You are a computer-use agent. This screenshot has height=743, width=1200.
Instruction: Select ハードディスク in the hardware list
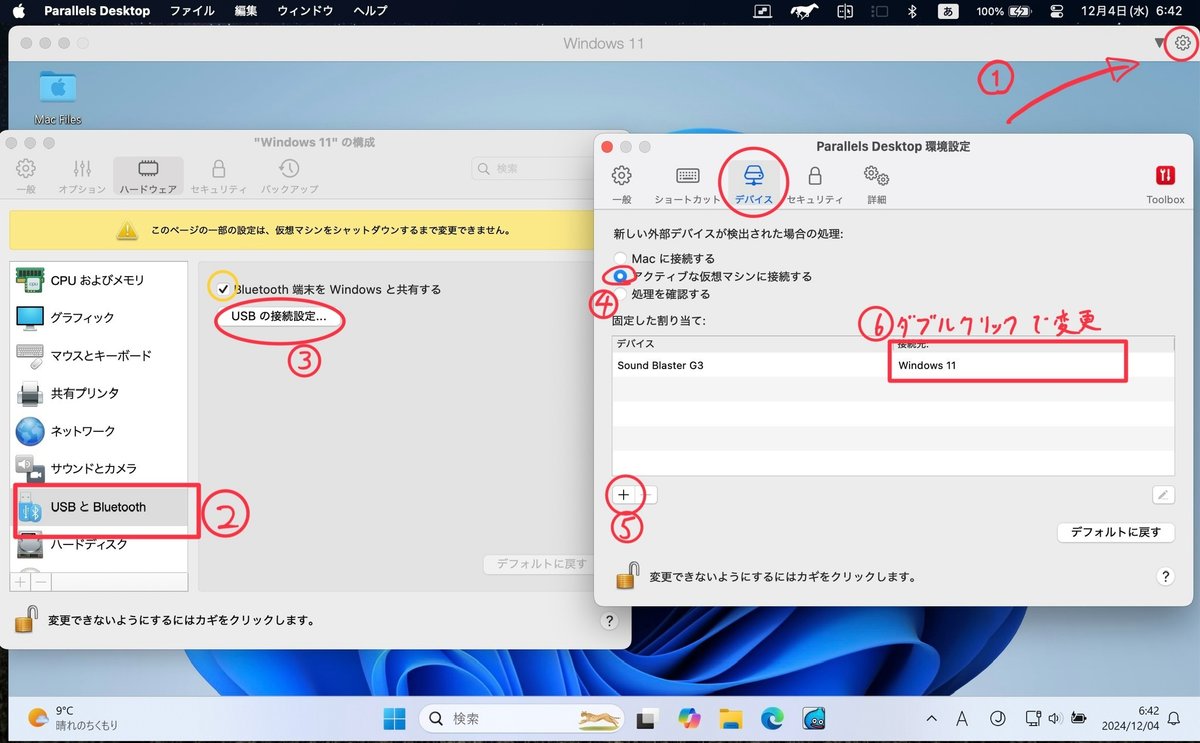98,545
